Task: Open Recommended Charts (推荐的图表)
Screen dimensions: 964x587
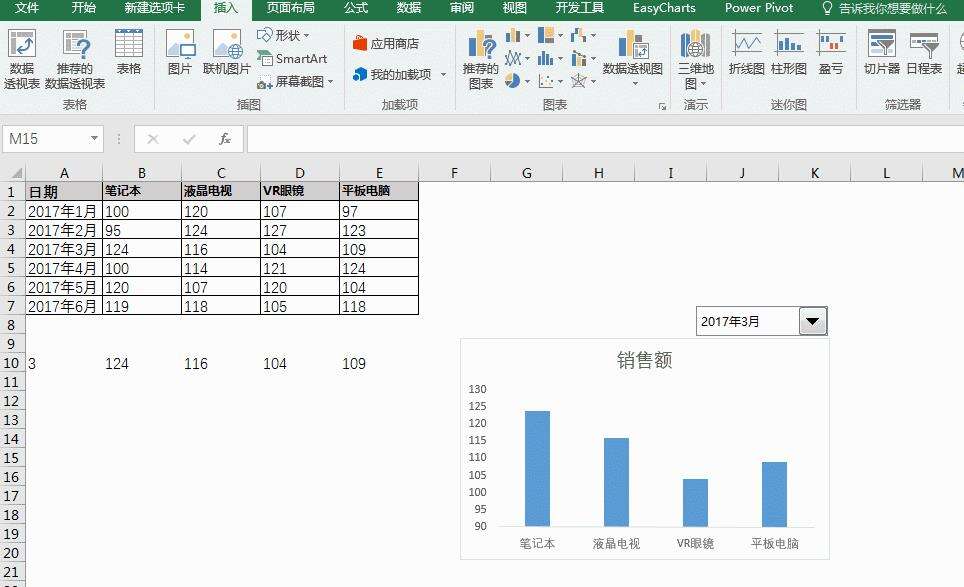Action: tap(481, 60)
